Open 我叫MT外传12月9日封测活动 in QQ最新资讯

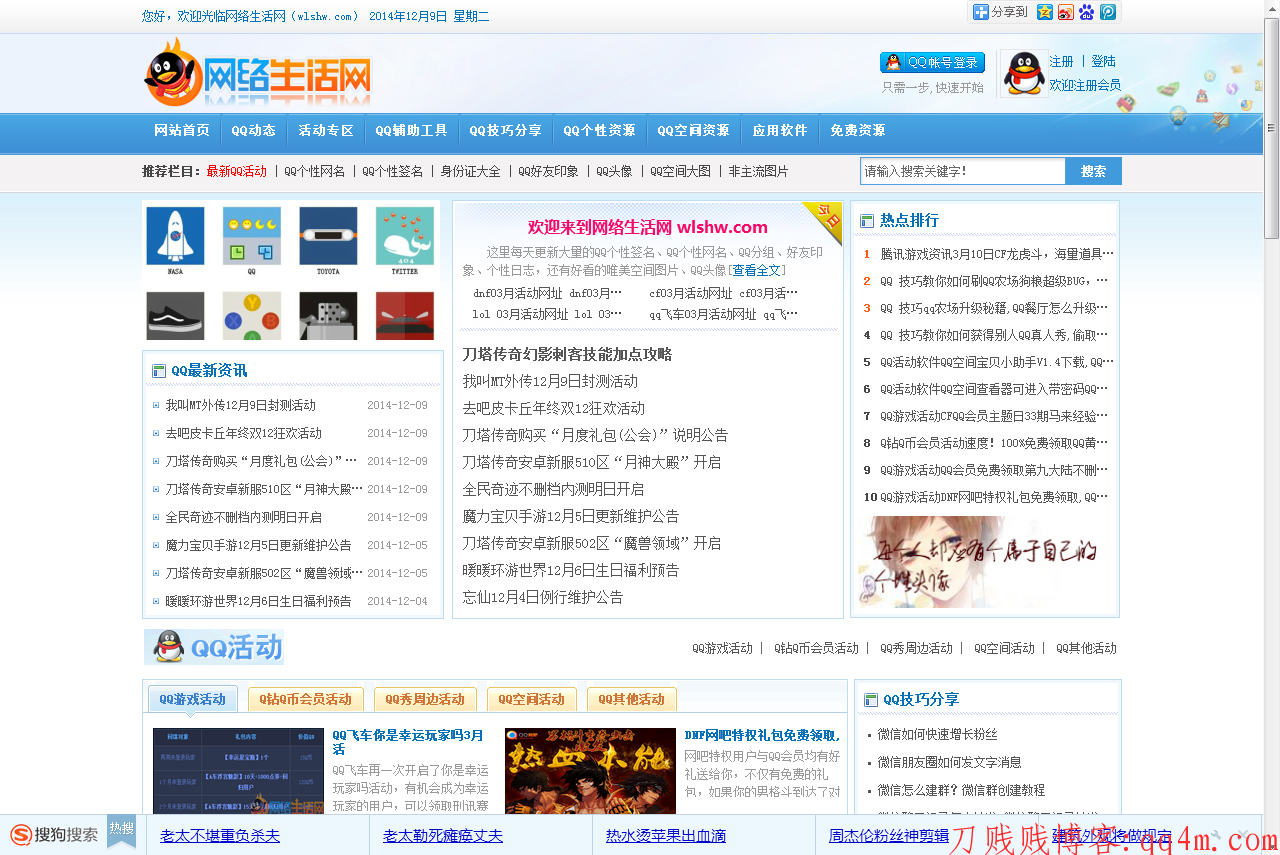(240, 405)
